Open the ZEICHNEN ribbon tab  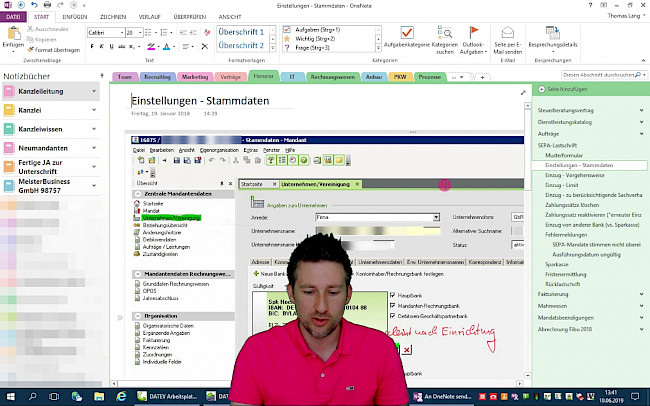click(112, 16)
